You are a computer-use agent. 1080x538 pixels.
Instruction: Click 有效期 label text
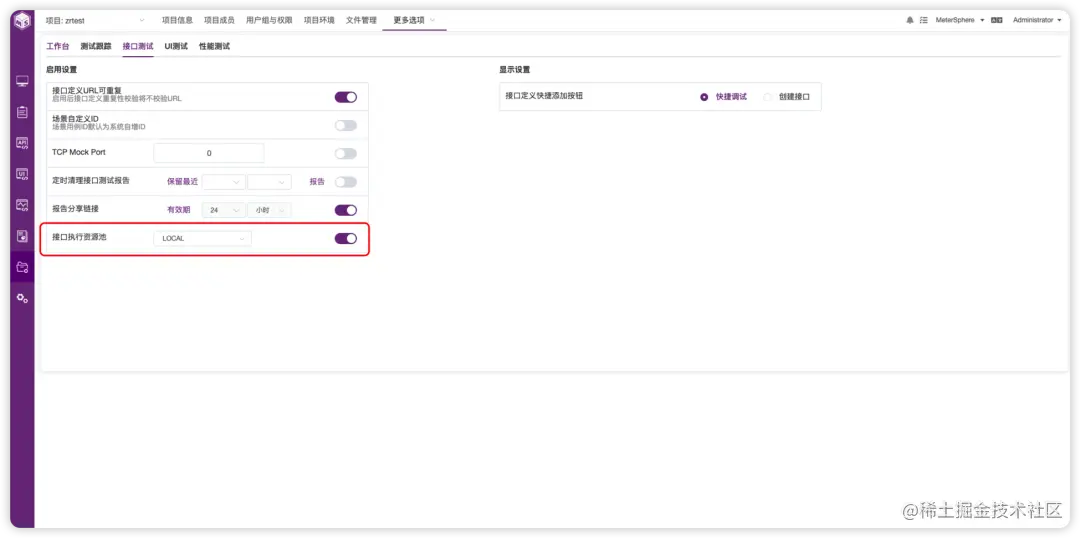(178, 210)
